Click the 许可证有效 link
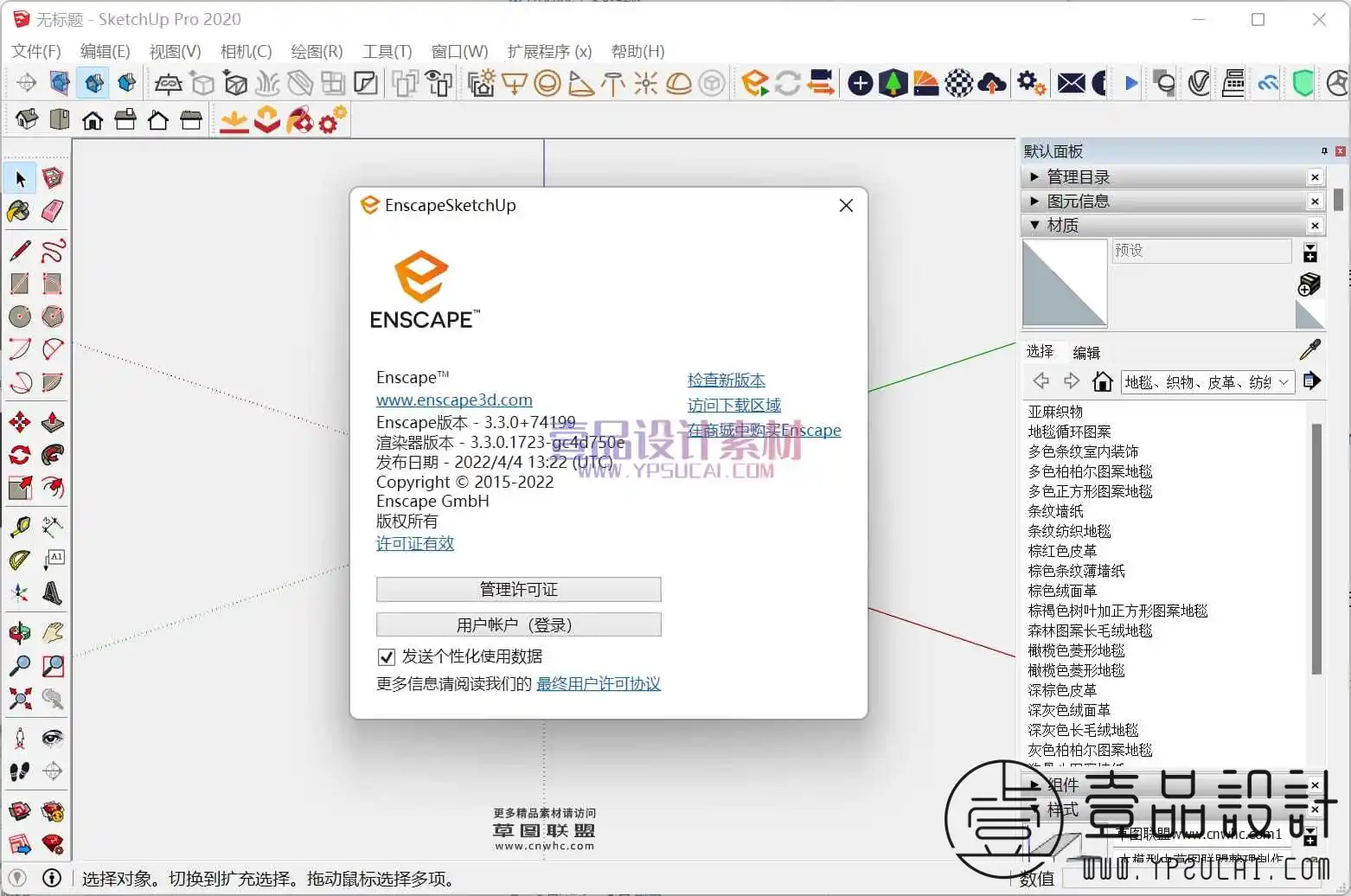This screenshot has width=1351, height=896. click(415, 543)
